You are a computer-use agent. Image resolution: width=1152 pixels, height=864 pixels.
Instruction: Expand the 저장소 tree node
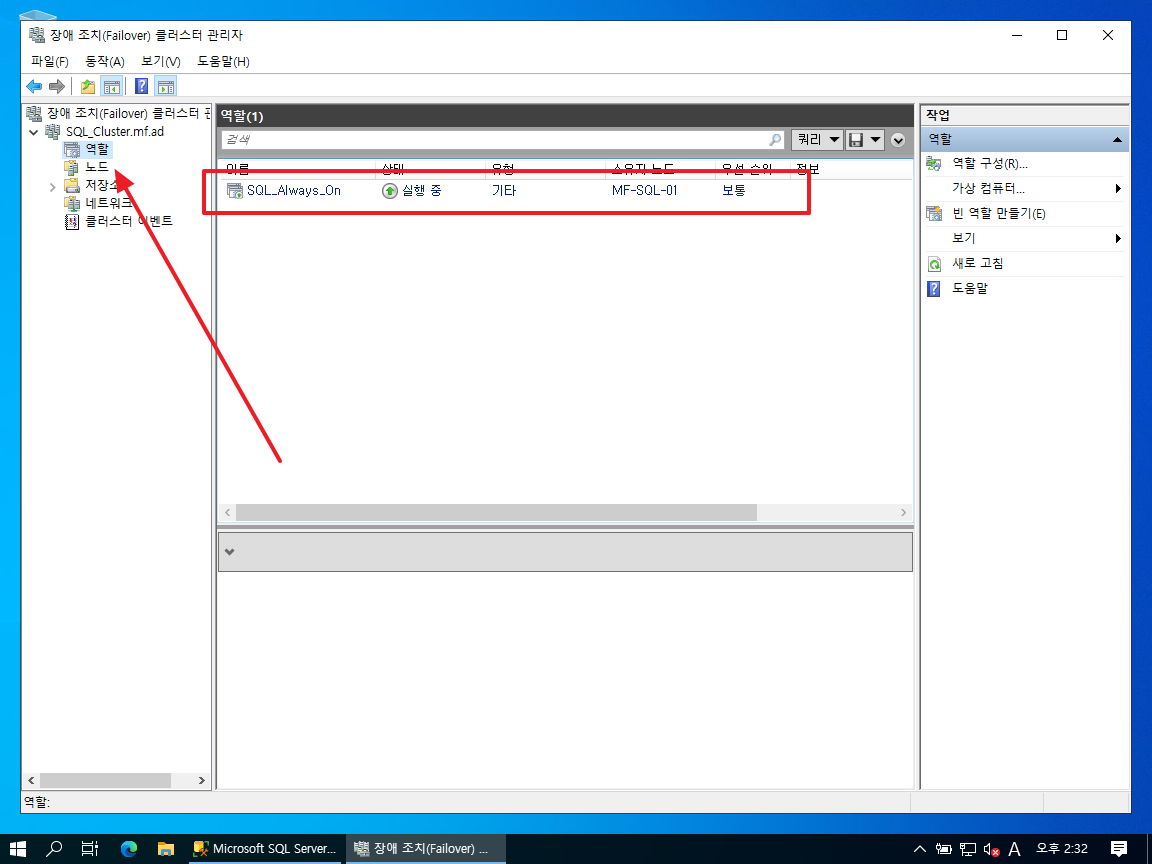point(52,186)
